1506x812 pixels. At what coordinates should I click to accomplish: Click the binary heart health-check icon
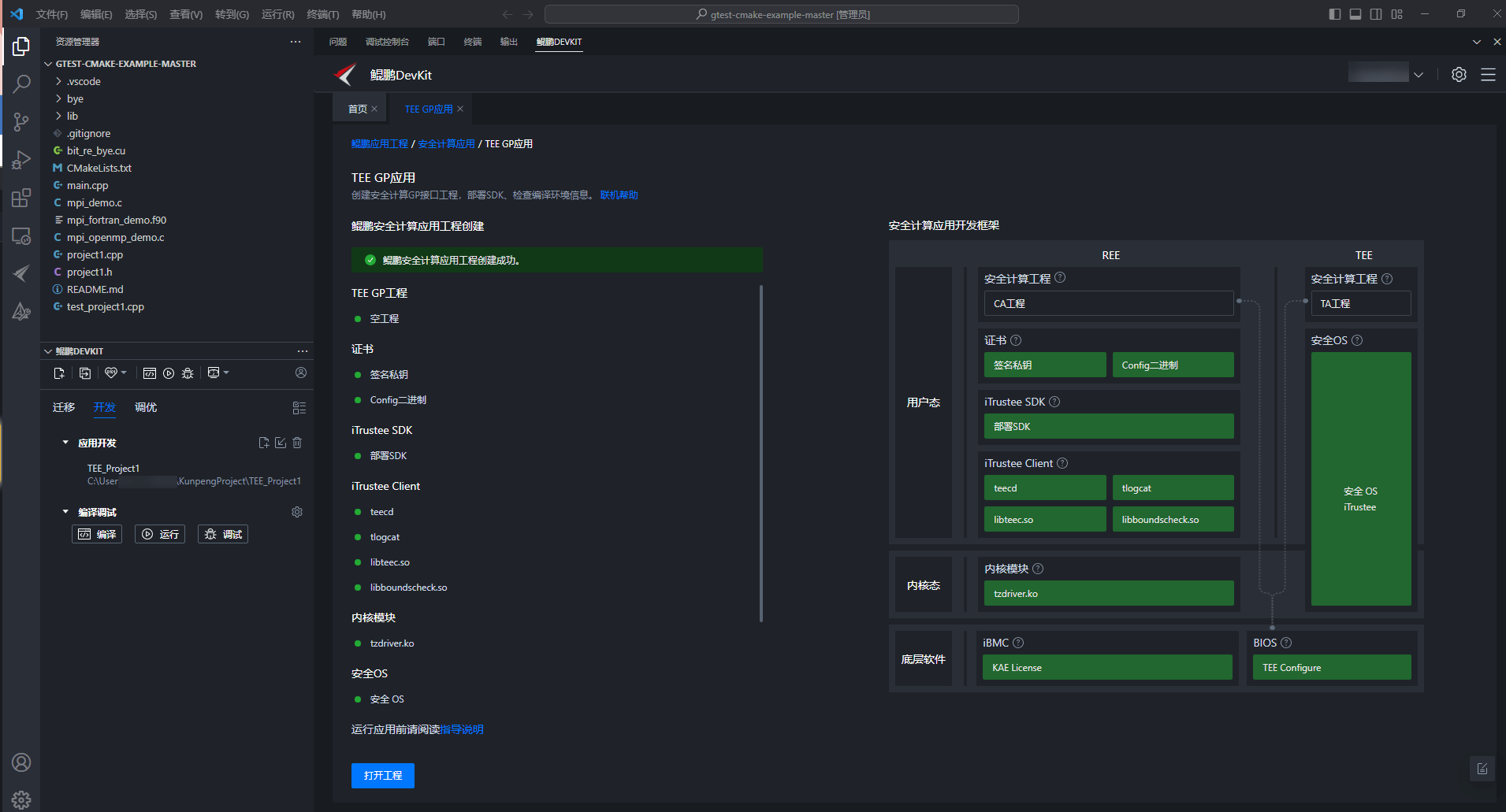point(111,373)
